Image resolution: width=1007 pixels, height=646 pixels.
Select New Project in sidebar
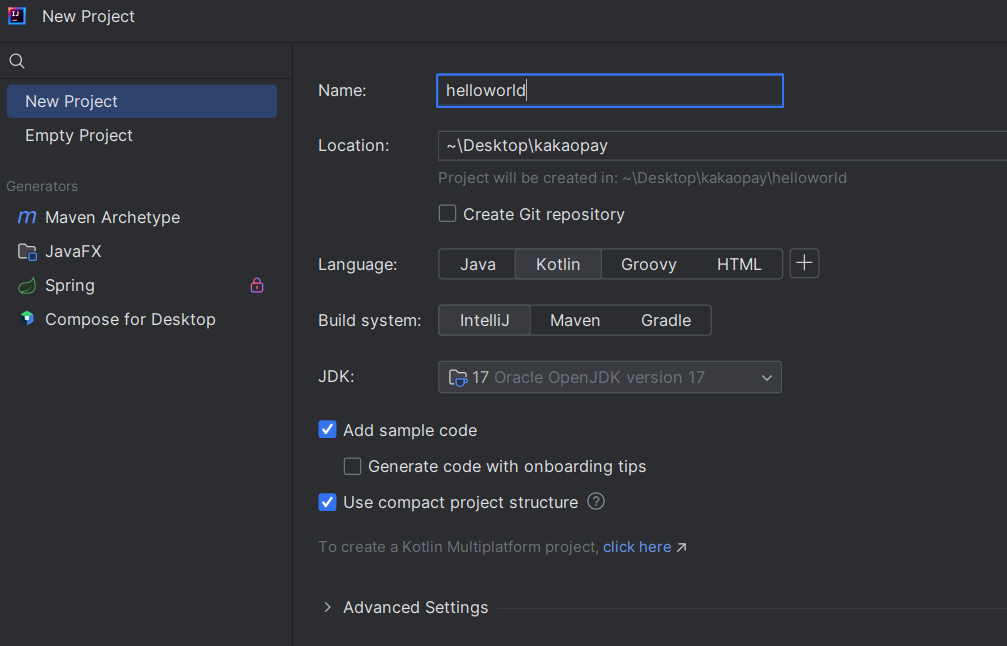coord(72,101)
